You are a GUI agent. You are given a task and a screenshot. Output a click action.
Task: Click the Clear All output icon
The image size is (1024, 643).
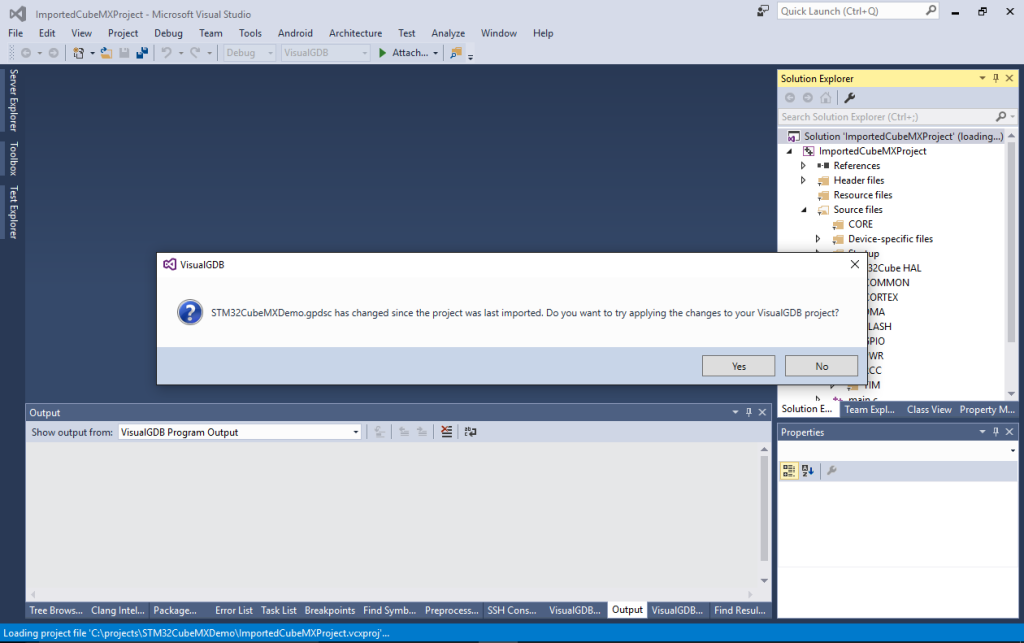(447, 432)
